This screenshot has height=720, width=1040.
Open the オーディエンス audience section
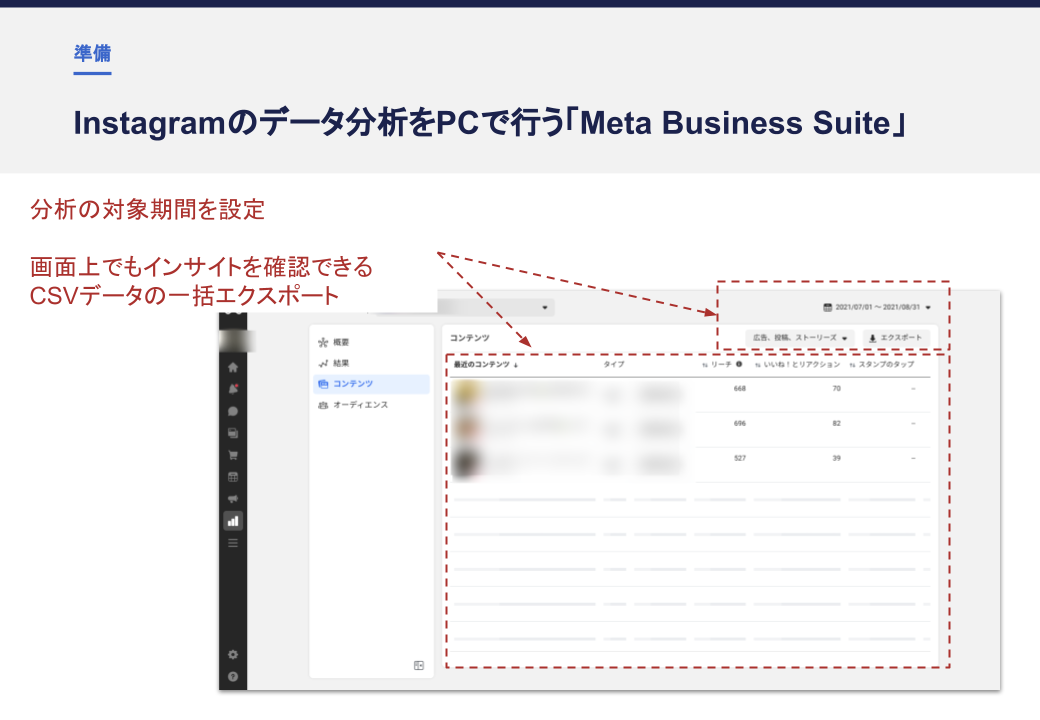click(371, 405)
